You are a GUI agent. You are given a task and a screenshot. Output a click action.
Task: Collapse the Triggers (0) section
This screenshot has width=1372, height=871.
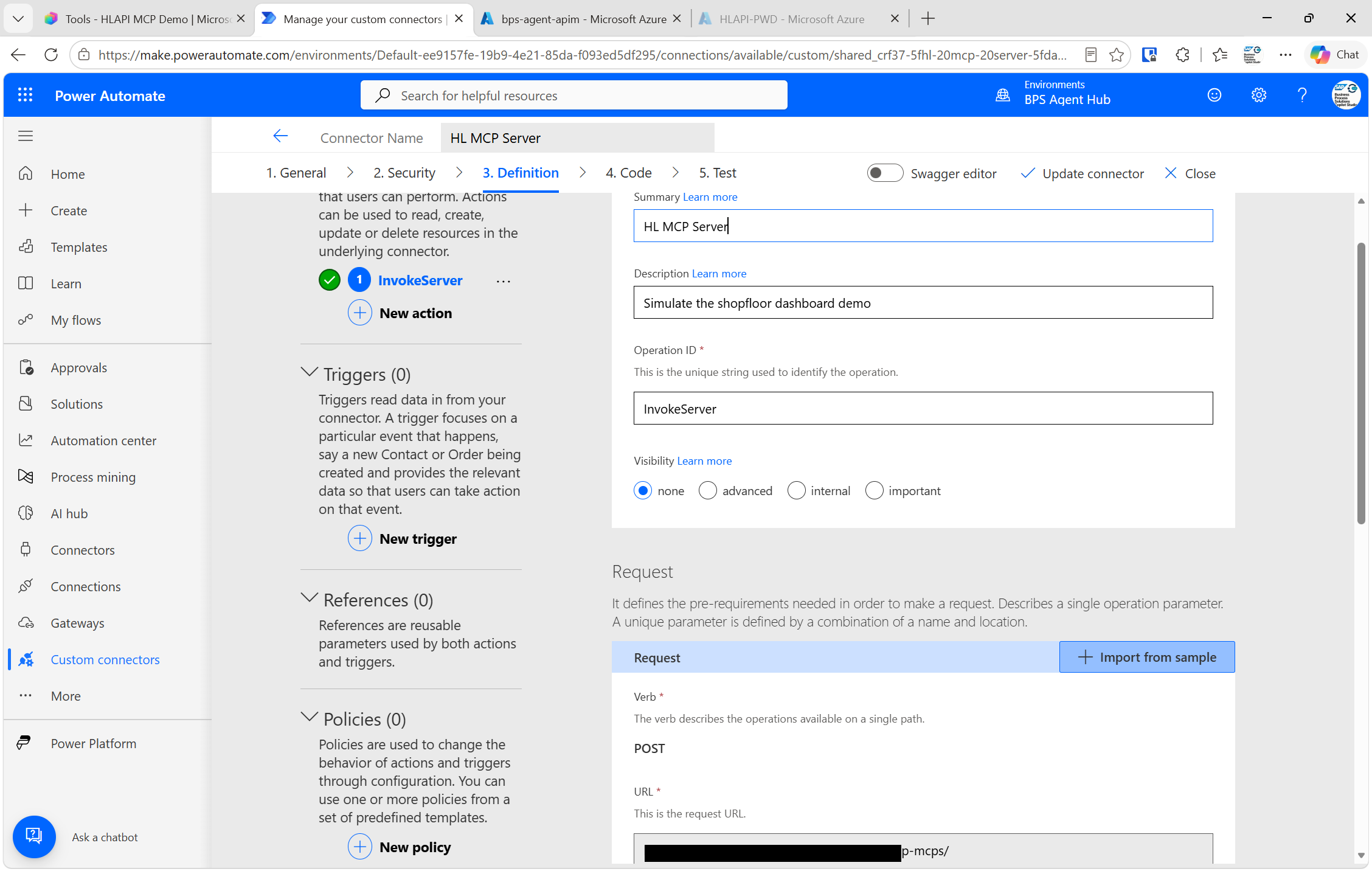[x=310, y=372]
